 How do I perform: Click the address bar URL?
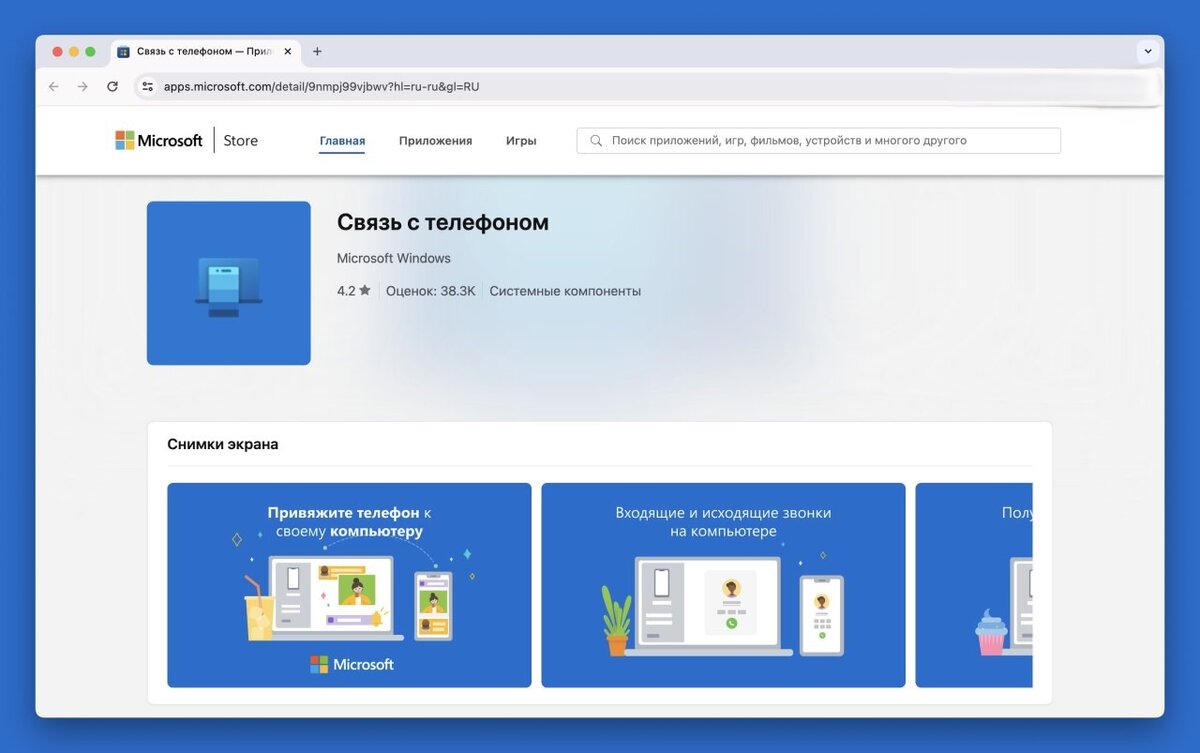[x=321, y=87]
